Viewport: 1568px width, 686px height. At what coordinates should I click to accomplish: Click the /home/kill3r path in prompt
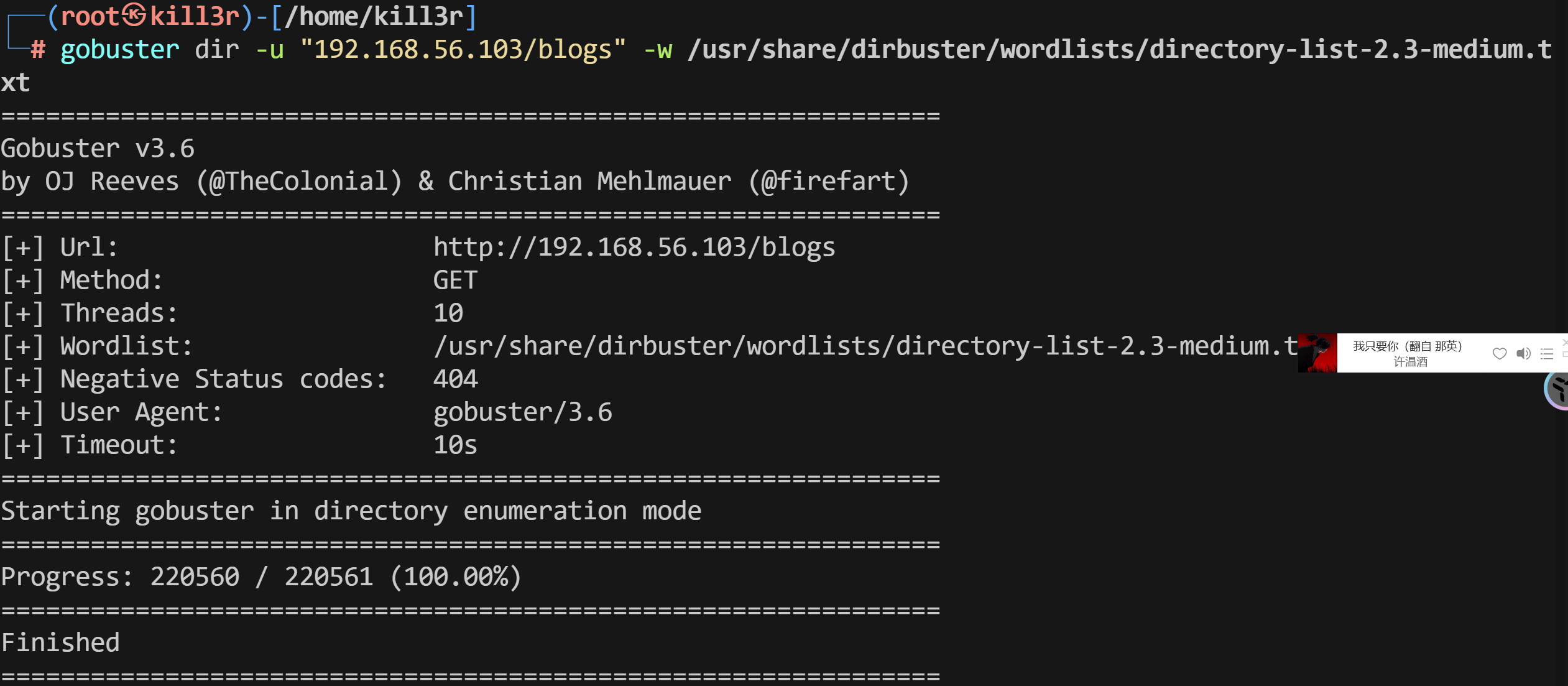[374, 16]
